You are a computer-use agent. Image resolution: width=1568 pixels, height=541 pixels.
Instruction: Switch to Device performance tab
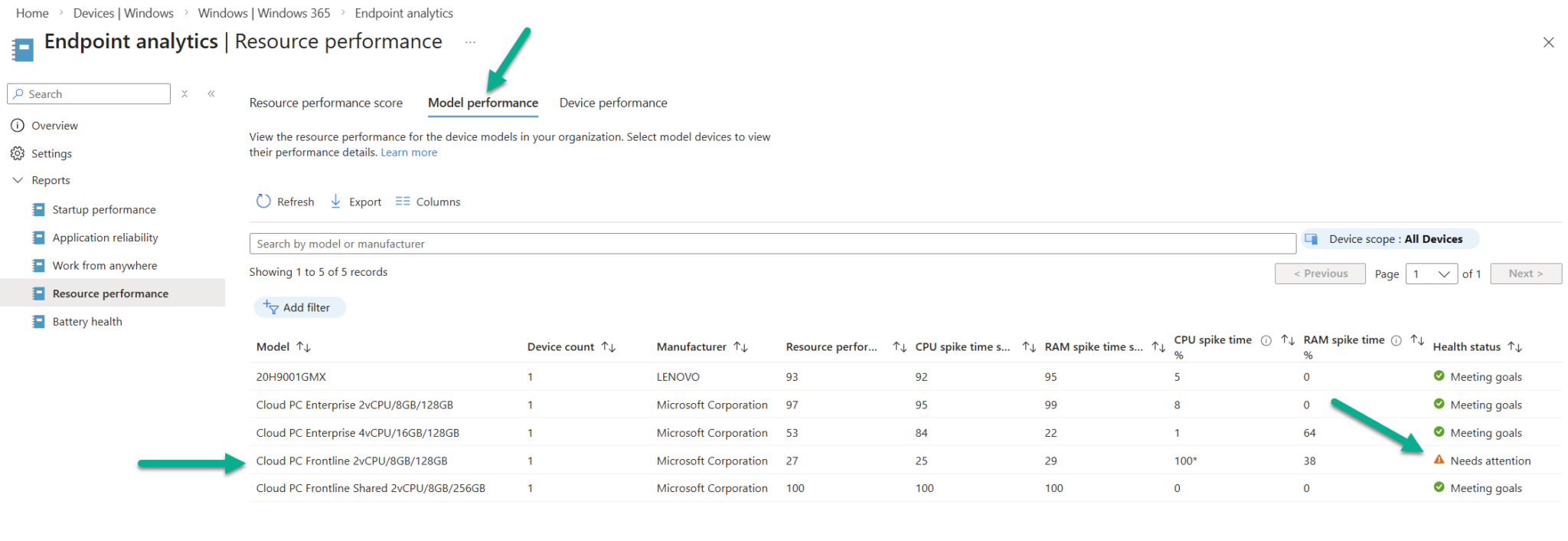[x=612, y=103]
